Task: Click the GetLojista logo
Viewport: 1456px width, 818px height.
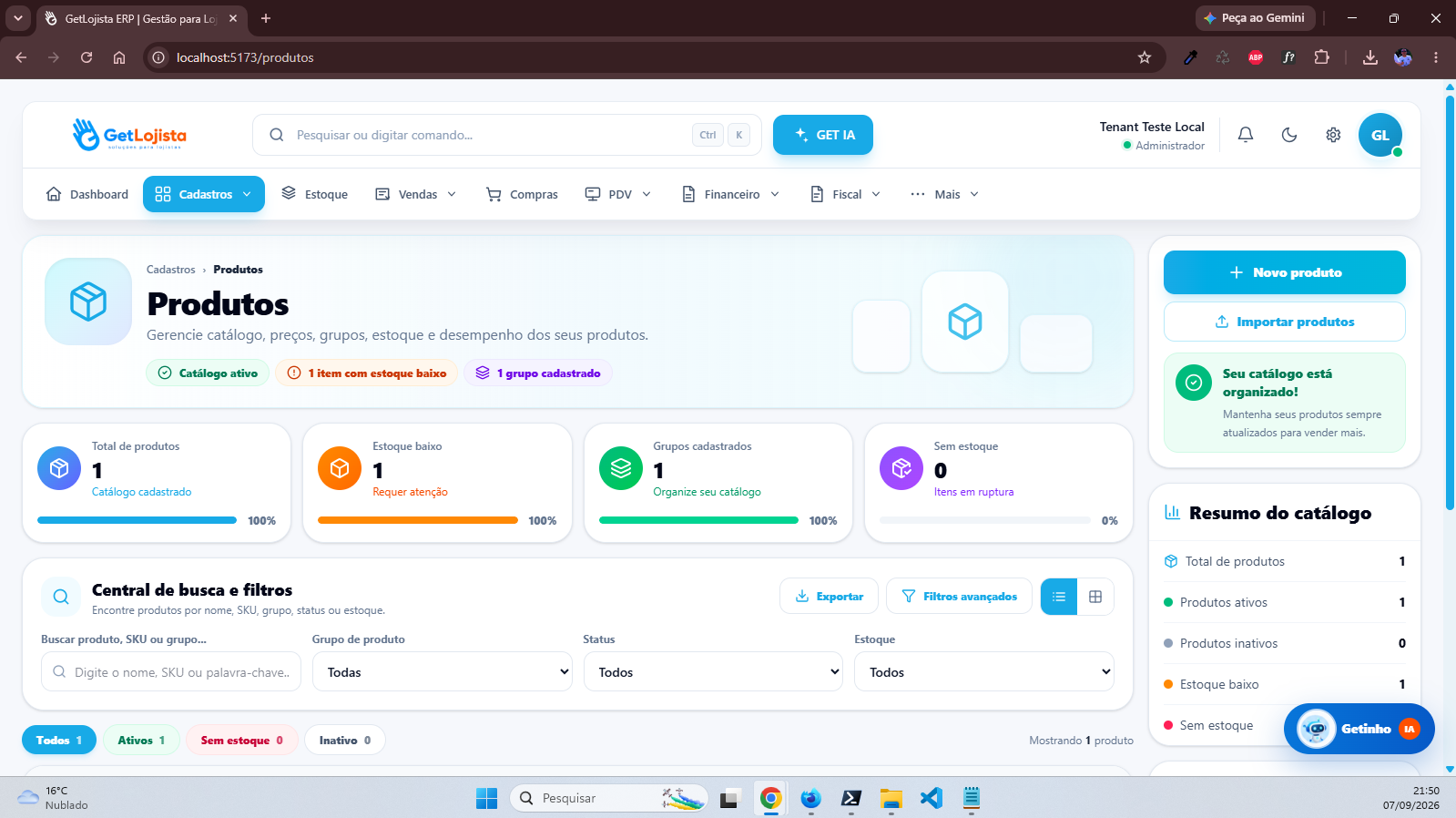Action: click(129, 135)
